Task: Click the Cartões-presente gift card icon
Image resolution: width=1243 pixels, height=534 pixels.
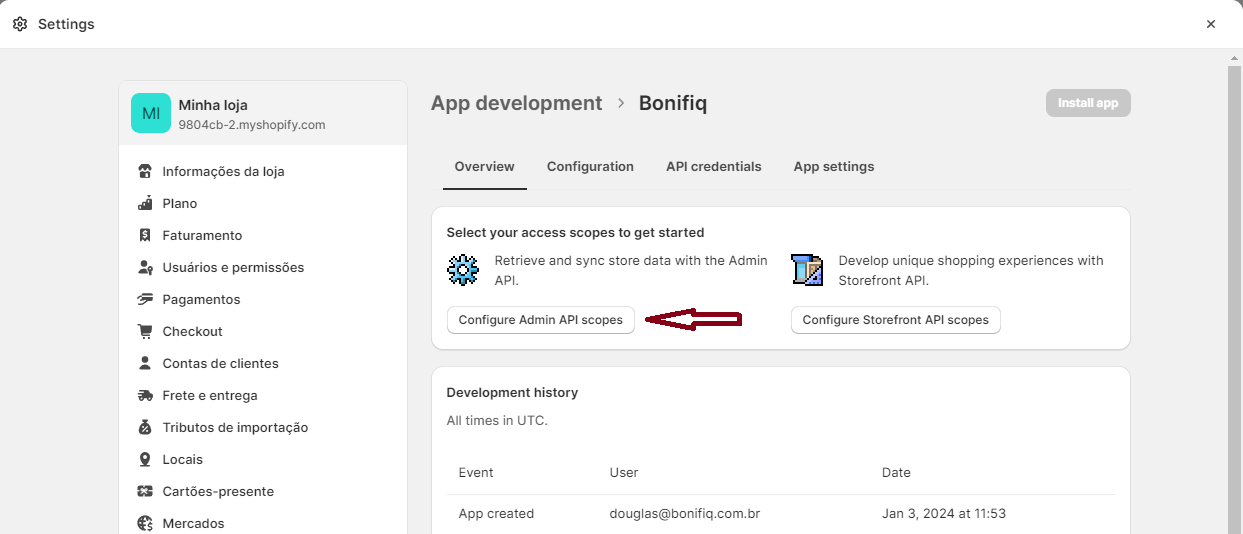Action: click(145, 491)
